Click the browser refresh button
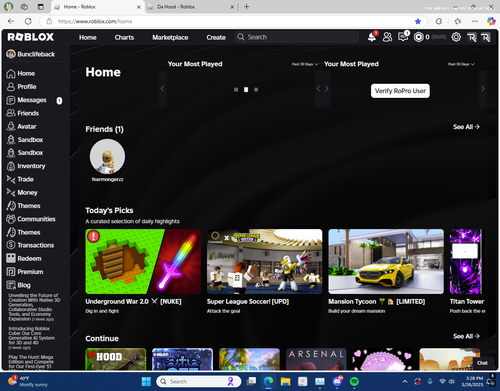 (x=28, y=21)
